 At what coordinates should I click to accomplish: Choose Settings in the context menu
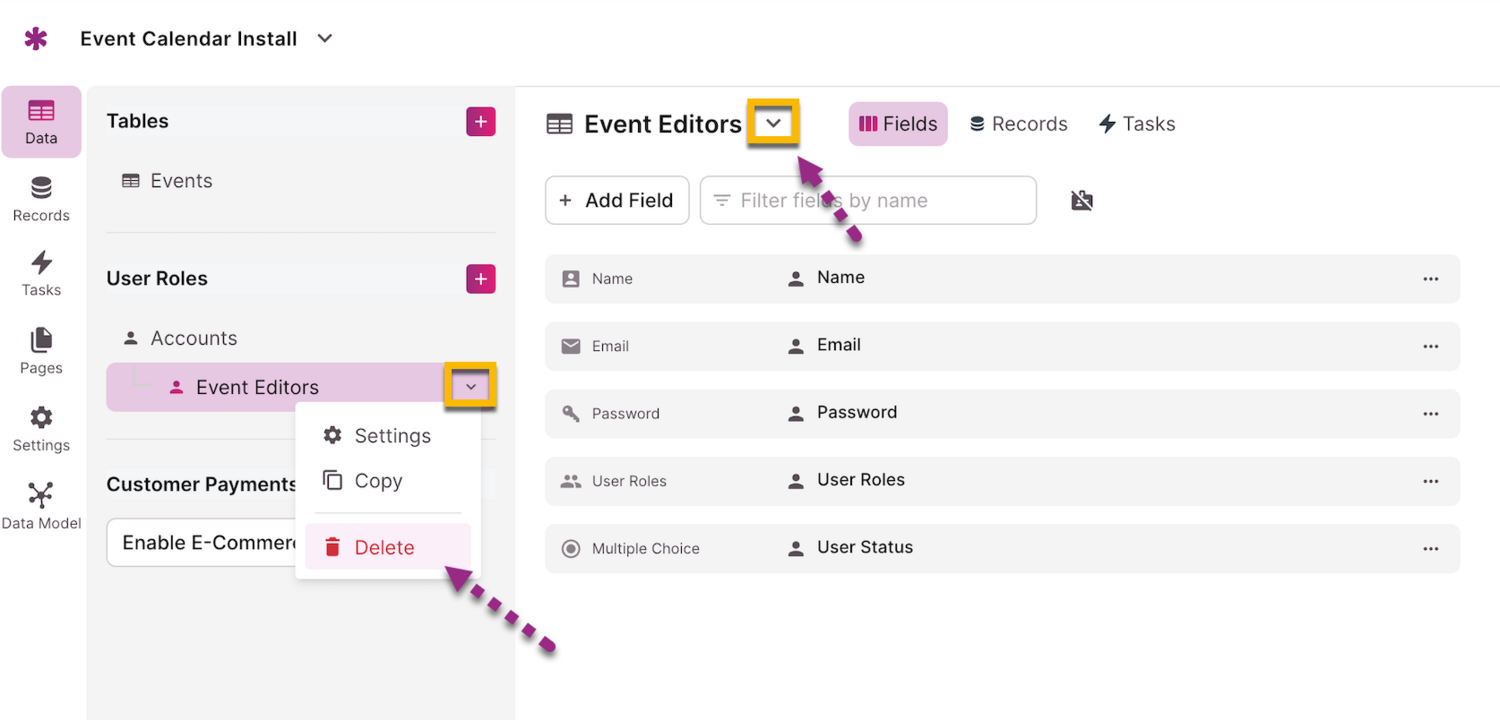[392, 436]
